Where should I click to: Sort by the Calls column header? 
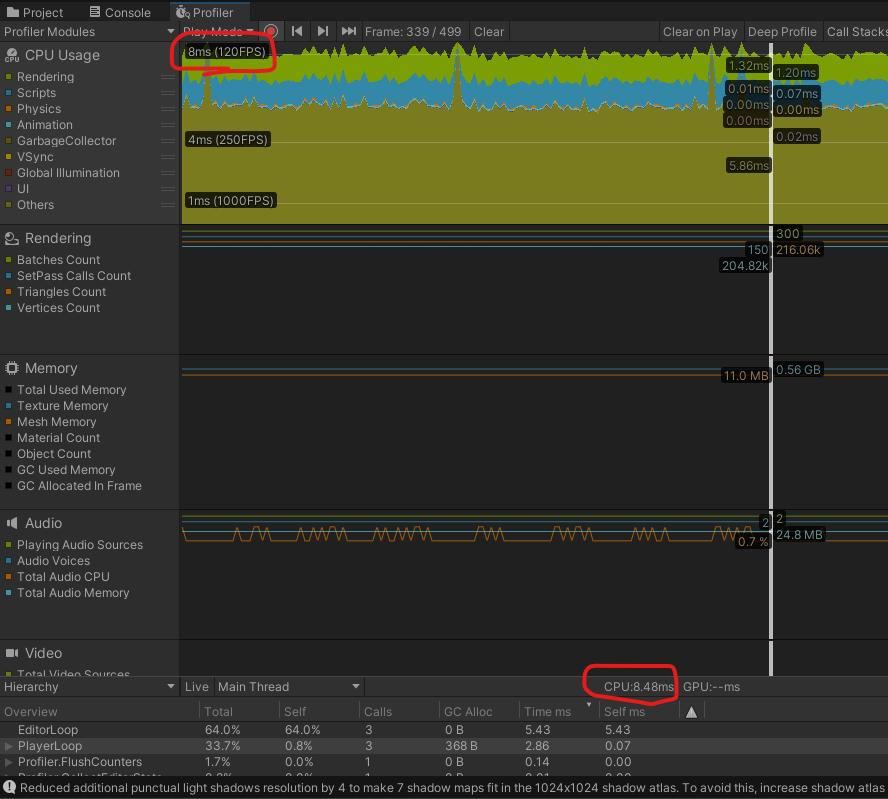[x=399, y=712]
